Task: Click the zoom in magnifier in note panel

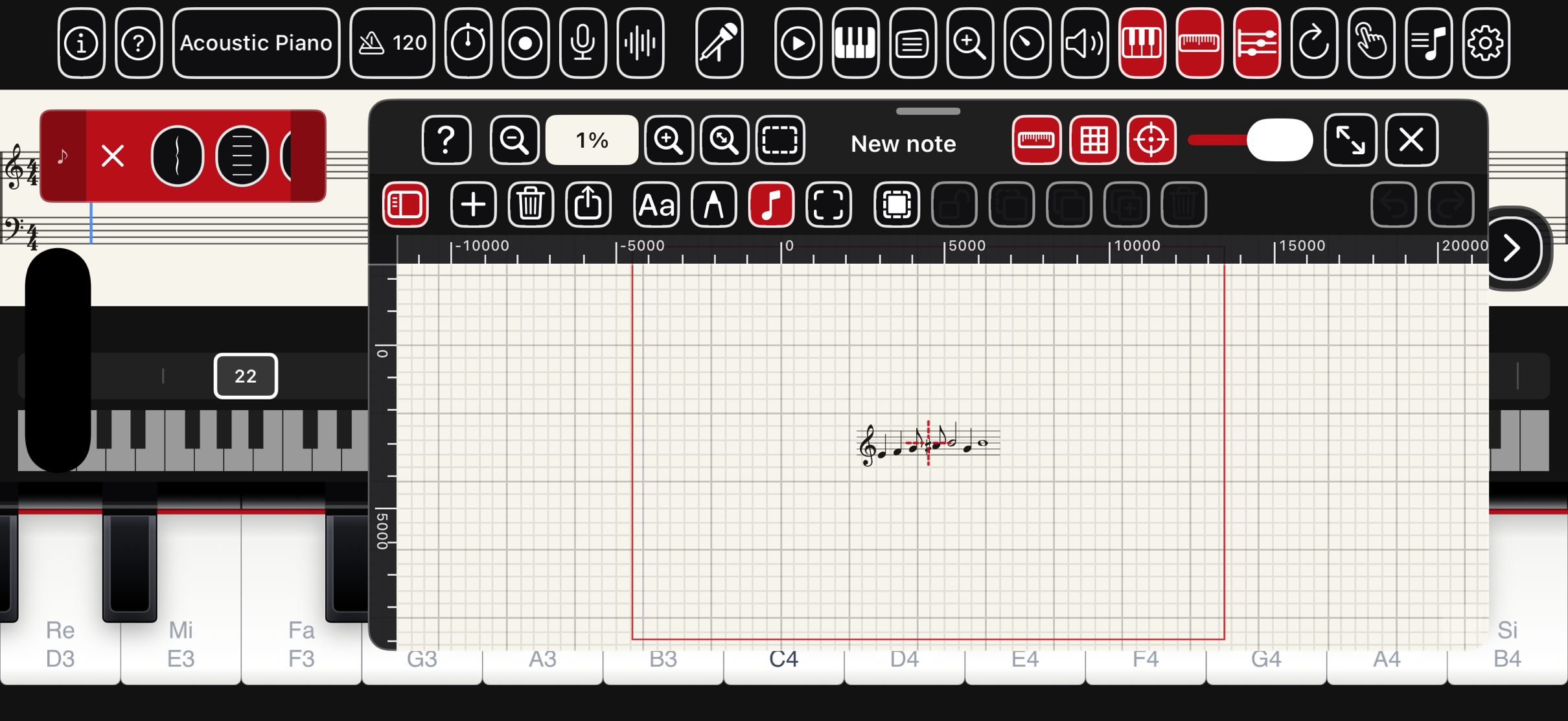Action: click(669, 140)
